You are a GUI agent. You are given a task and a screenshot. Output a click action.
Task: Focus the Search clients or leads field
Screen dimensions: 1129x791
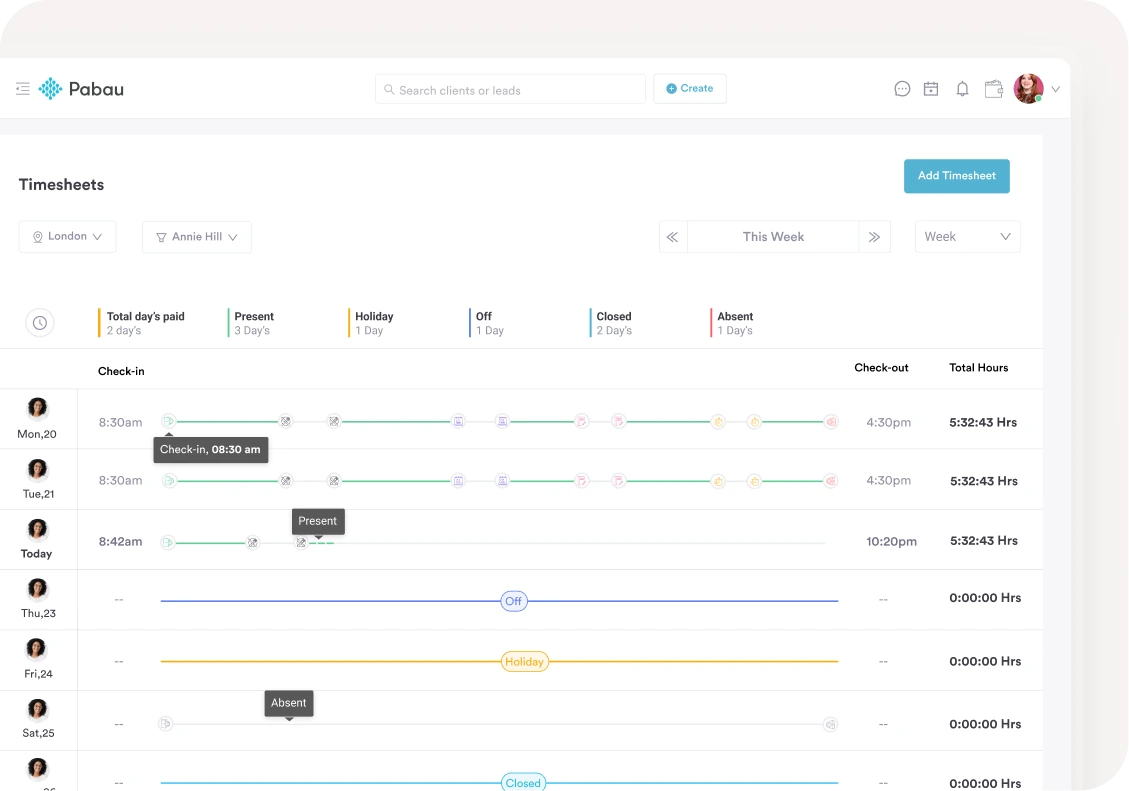pyautogui.click(x=510, y=90)
